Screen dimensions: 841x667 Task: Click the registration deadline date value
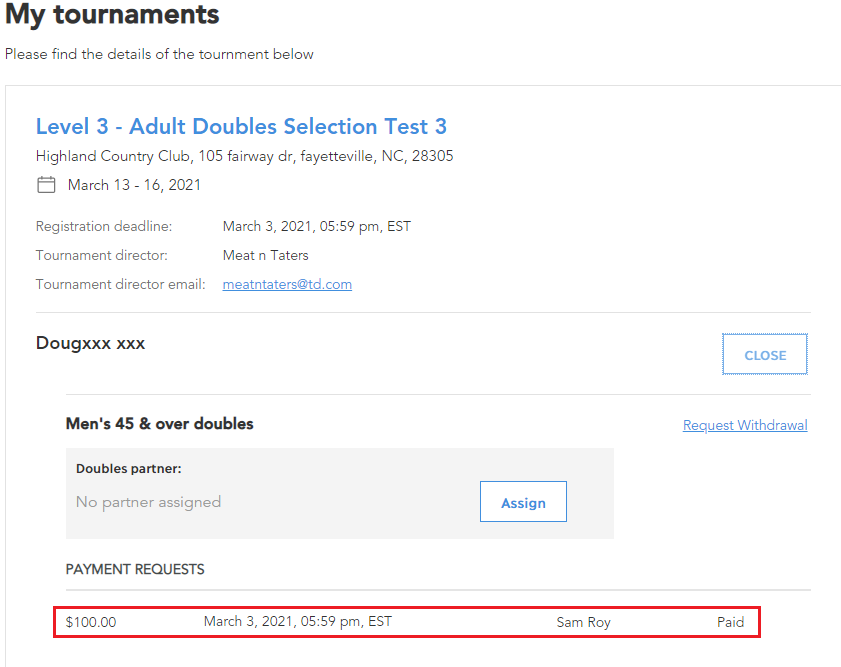coord(317,226)
